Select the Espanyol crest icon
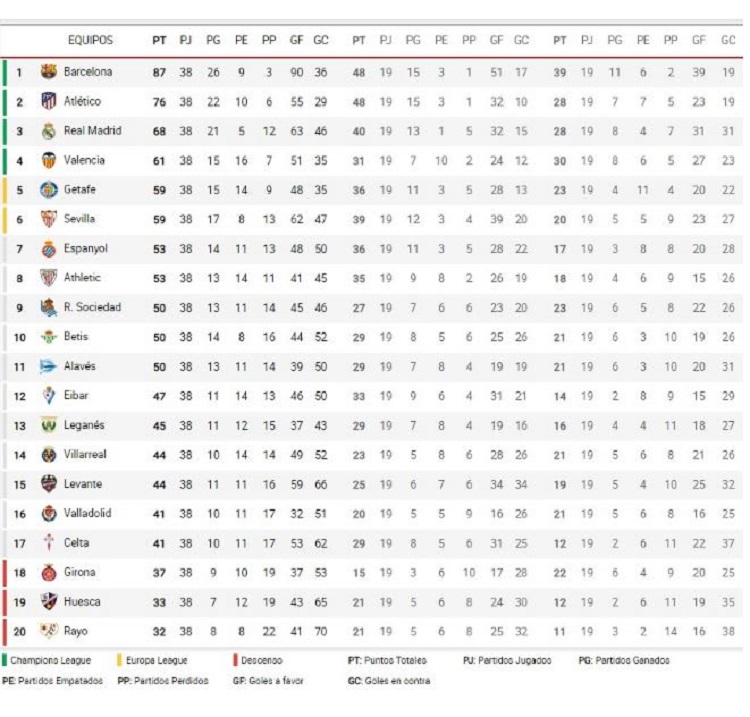Screen dimensions: 750x717 point(48,249)
